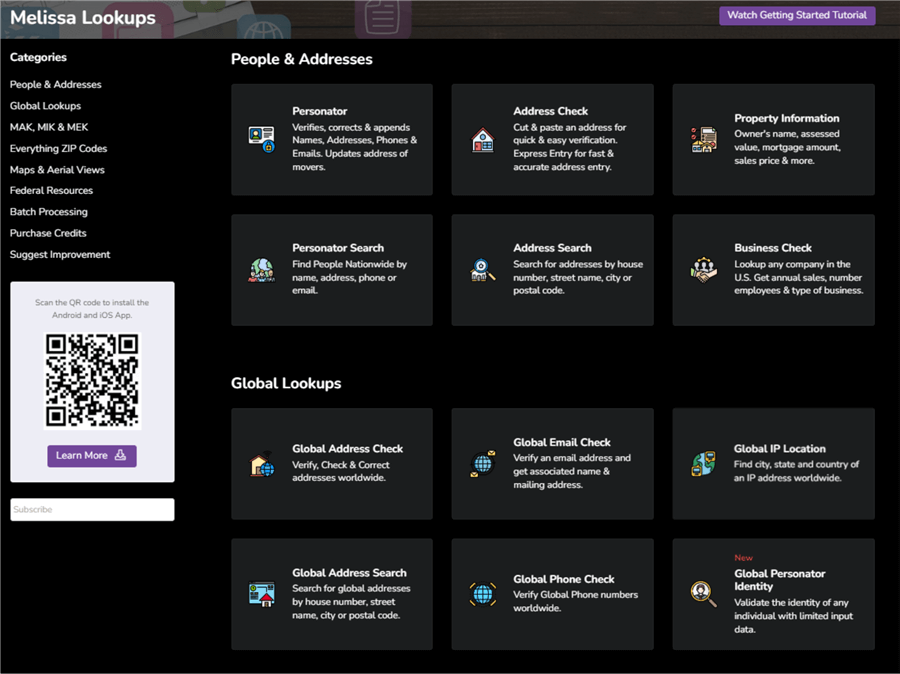This screenshot has height=674, width=900.
Task: Click the Global Address Check house-globe icon
Action: click(262, 464)
